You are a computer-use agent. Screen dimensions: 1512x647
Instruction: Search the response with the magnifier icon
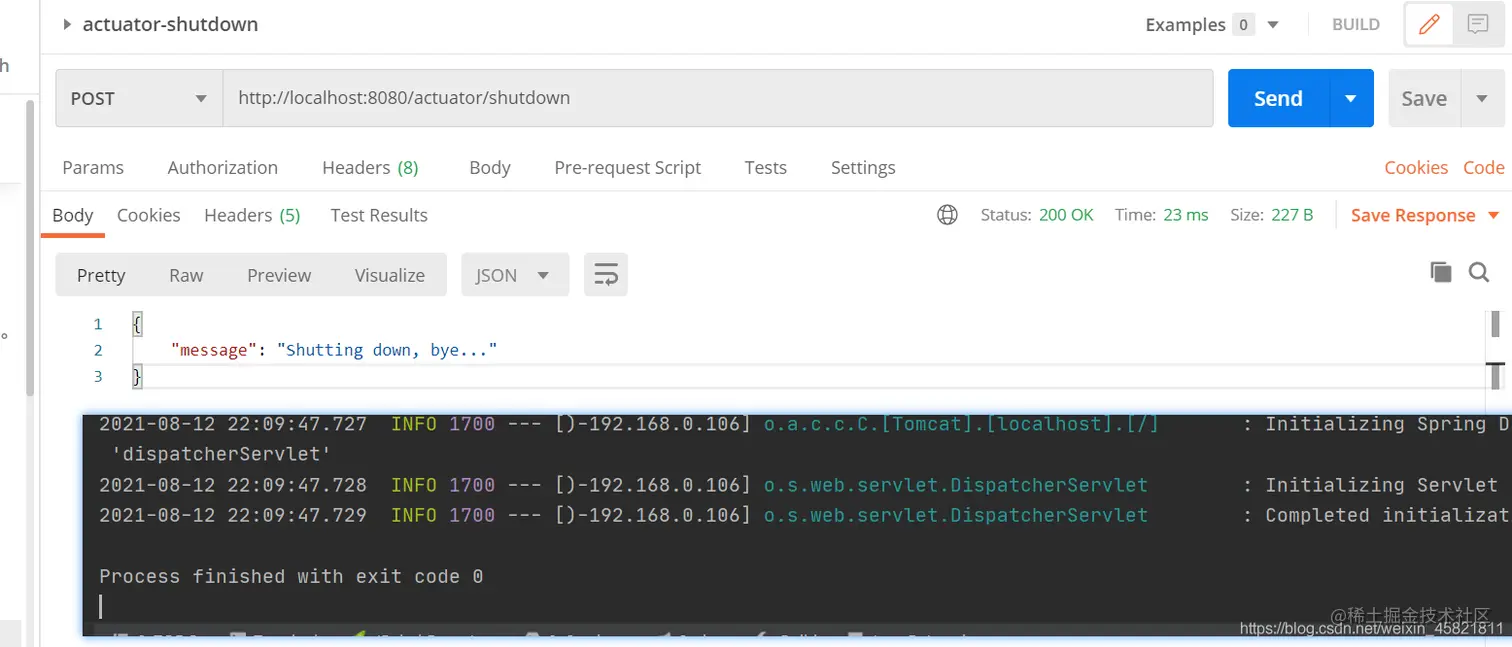point(1479,272)
